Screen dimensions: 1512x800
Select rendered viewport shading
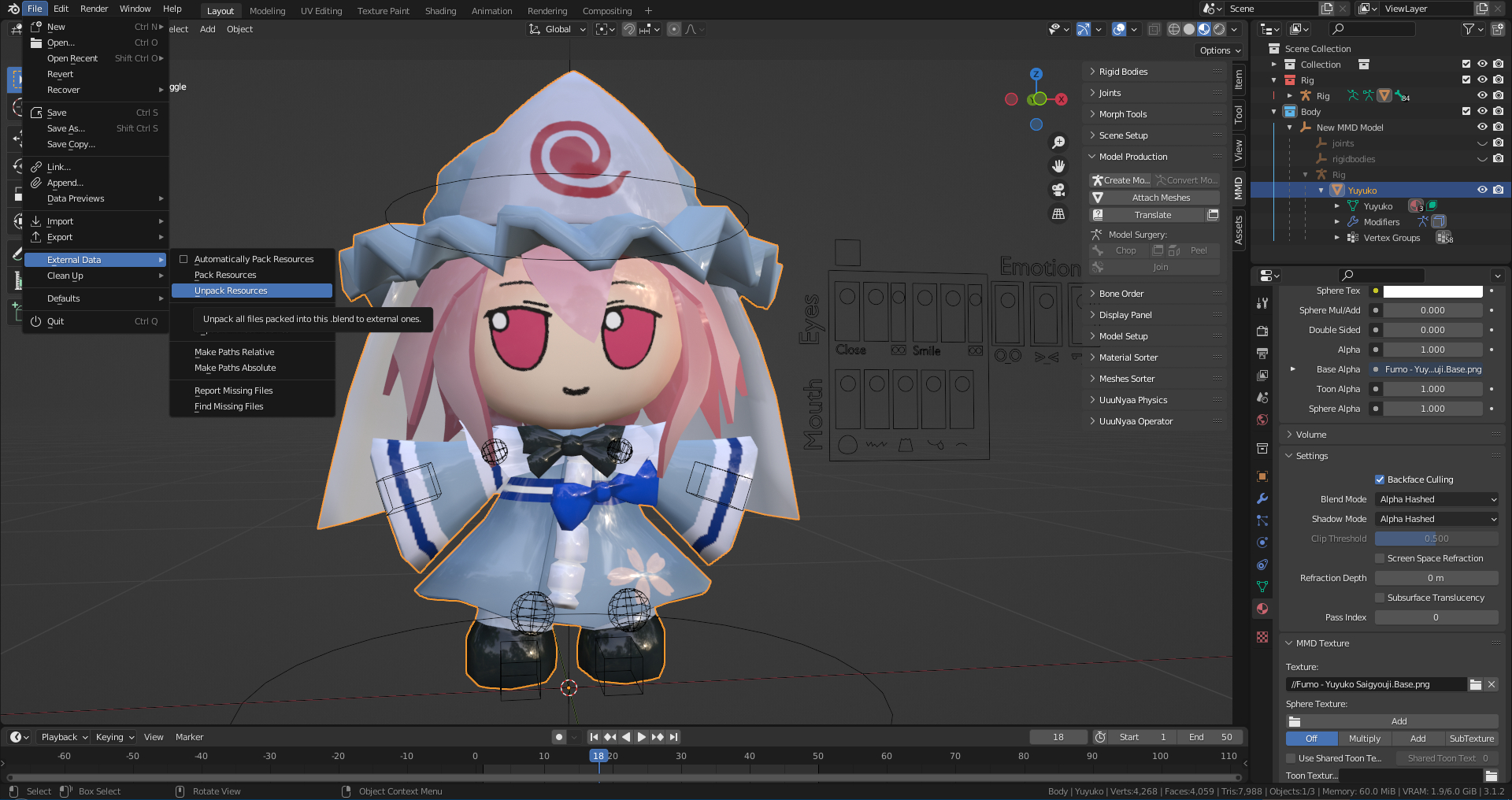coord(1219,29)
